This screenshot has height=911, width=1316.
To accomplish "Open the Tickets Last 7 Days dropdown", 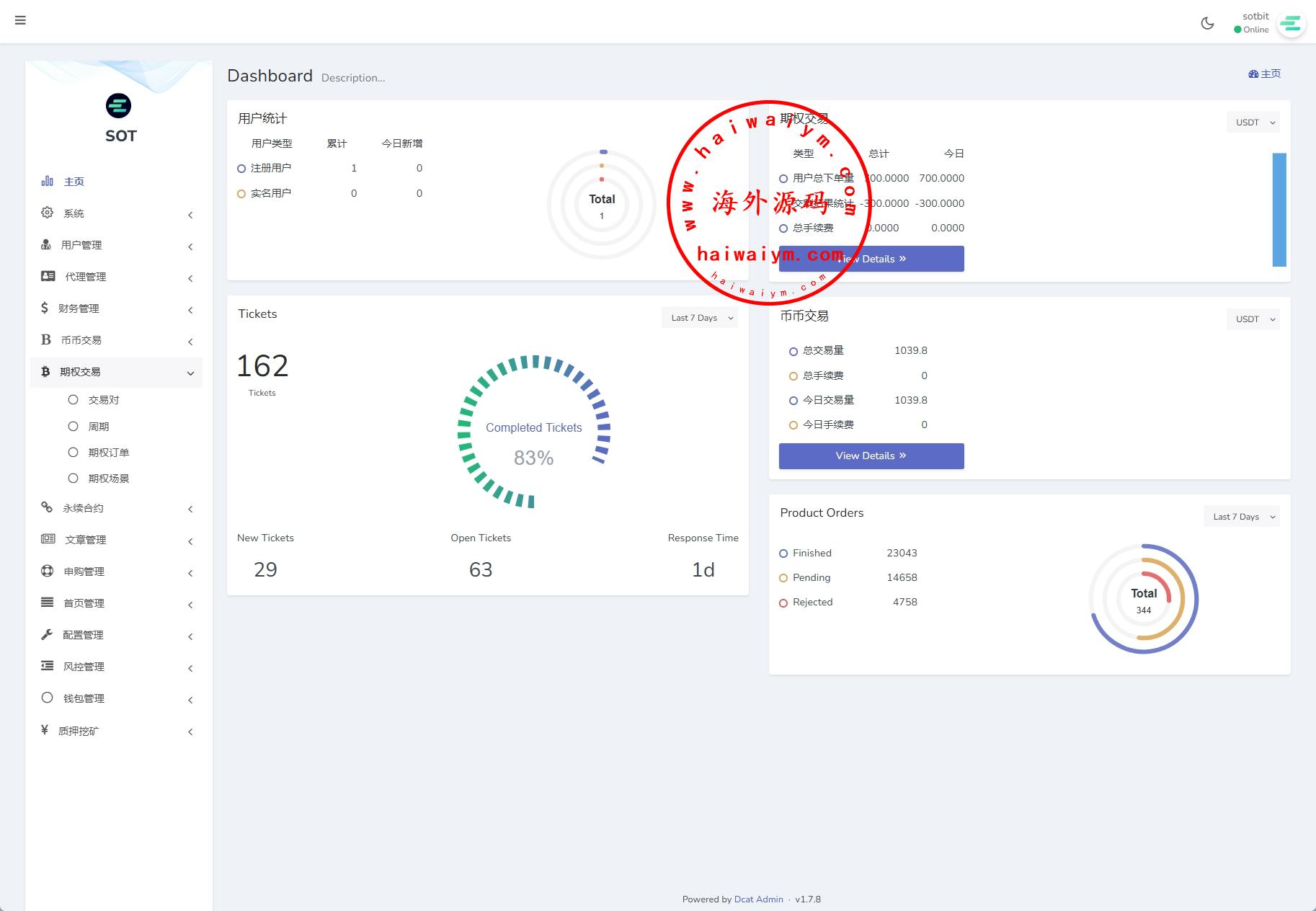I will [x=700, y=318].
